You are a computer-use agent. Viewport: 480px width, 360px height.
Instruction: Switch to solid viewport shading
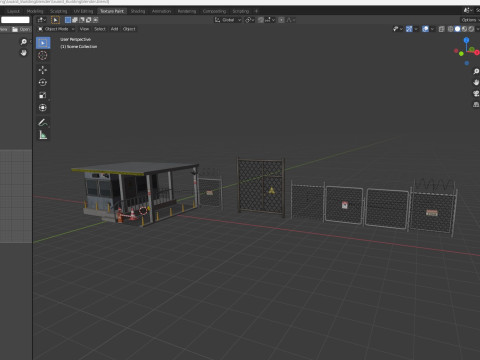tap(457, 29)
